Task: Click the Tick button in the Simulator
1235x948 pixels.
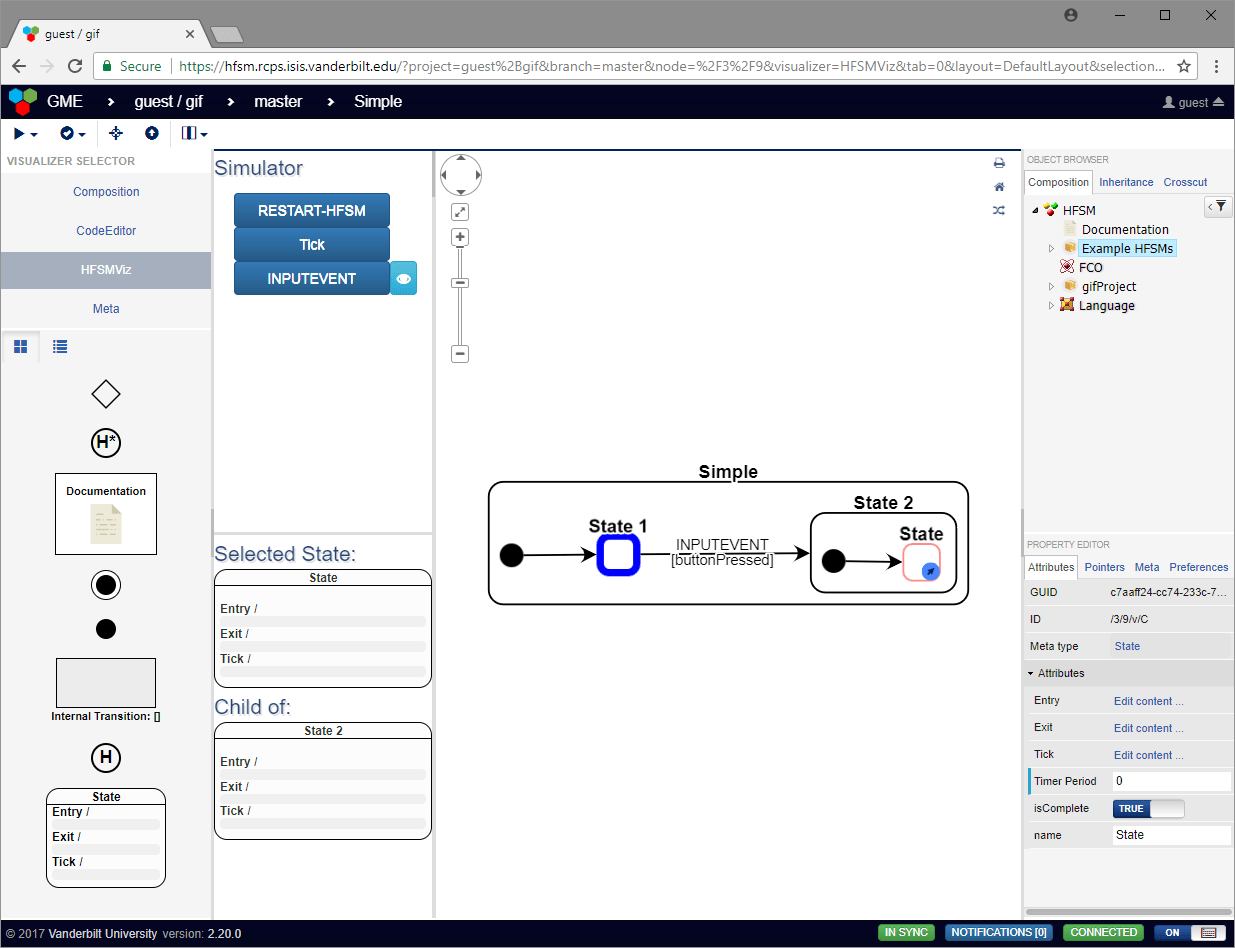Action: pyautogui.click(x=312, y=245)
